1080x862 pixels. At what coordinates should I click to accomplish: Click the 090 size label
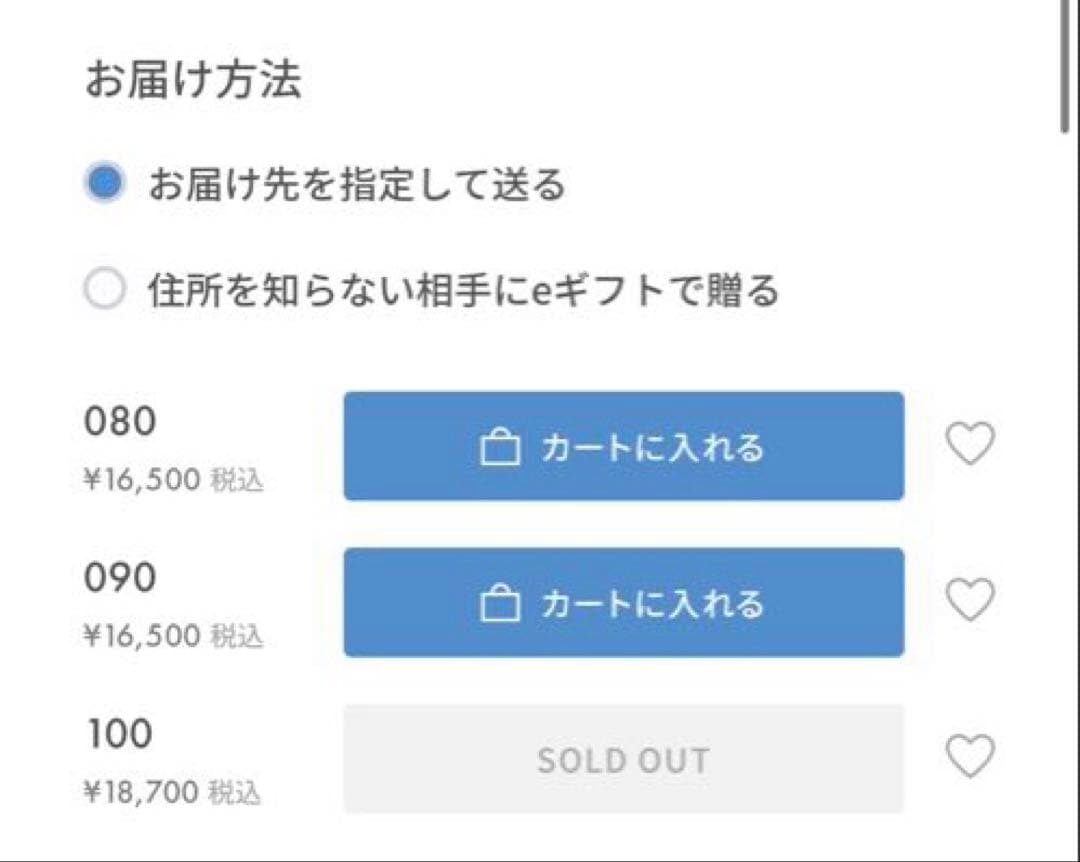(120, 578)
